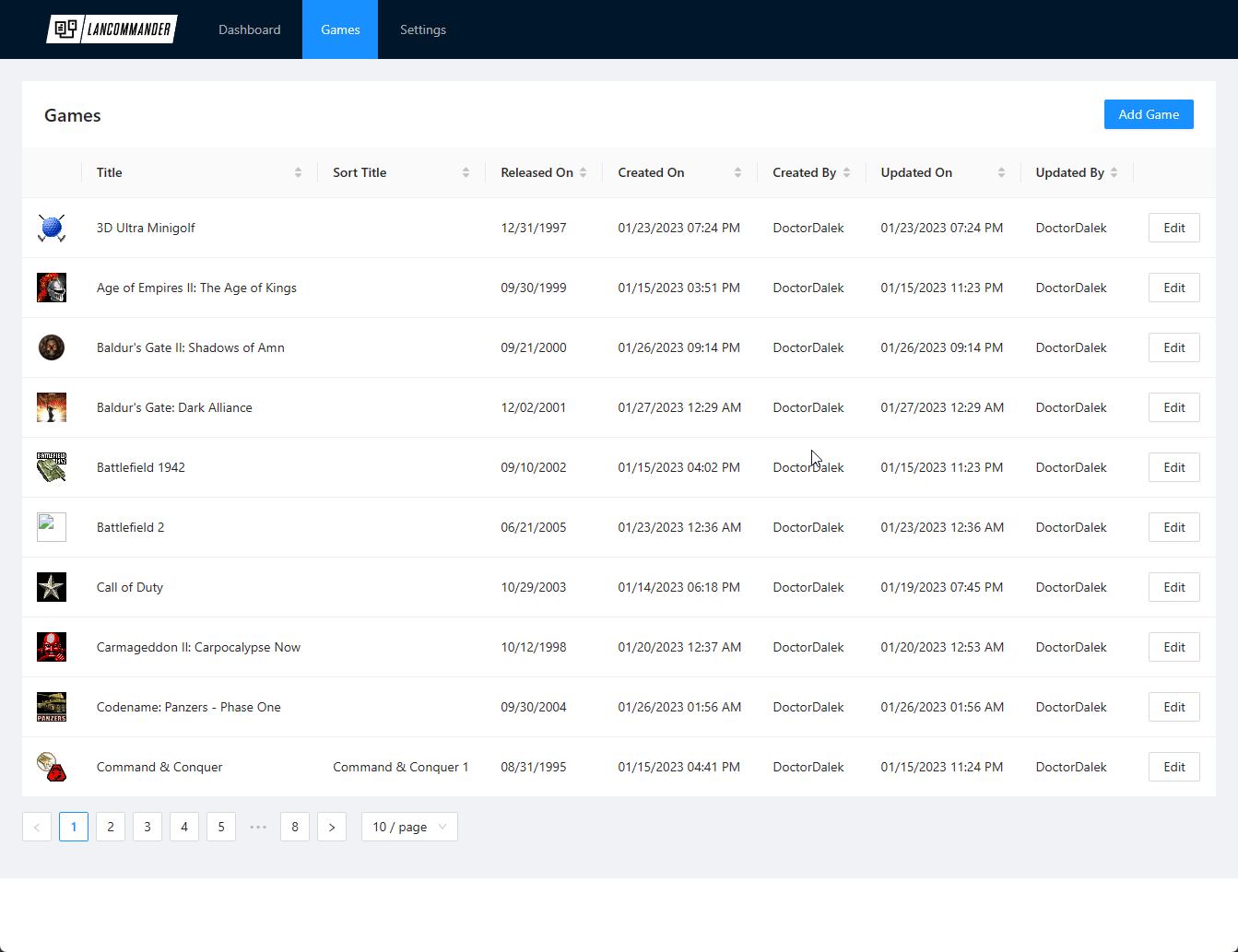Click the Carmageddon II game icon
The image size is (1238, 952).
[52, 647]
